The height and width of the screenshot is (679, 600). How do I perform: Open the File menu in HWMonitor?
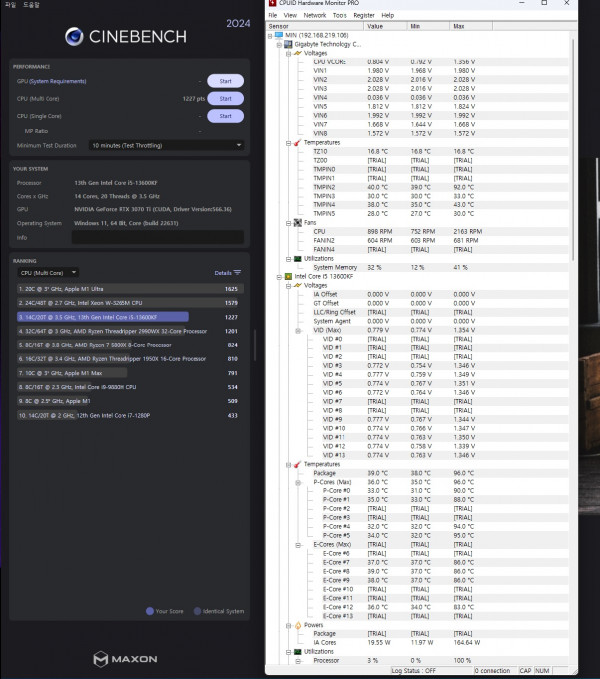(x=273, y=15)
